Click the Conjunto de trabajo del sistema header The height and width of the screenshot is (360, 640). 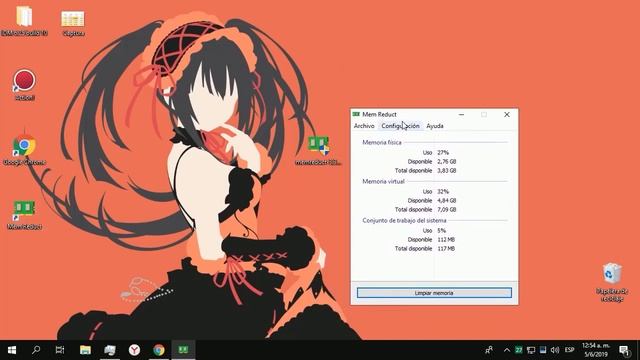404,220
